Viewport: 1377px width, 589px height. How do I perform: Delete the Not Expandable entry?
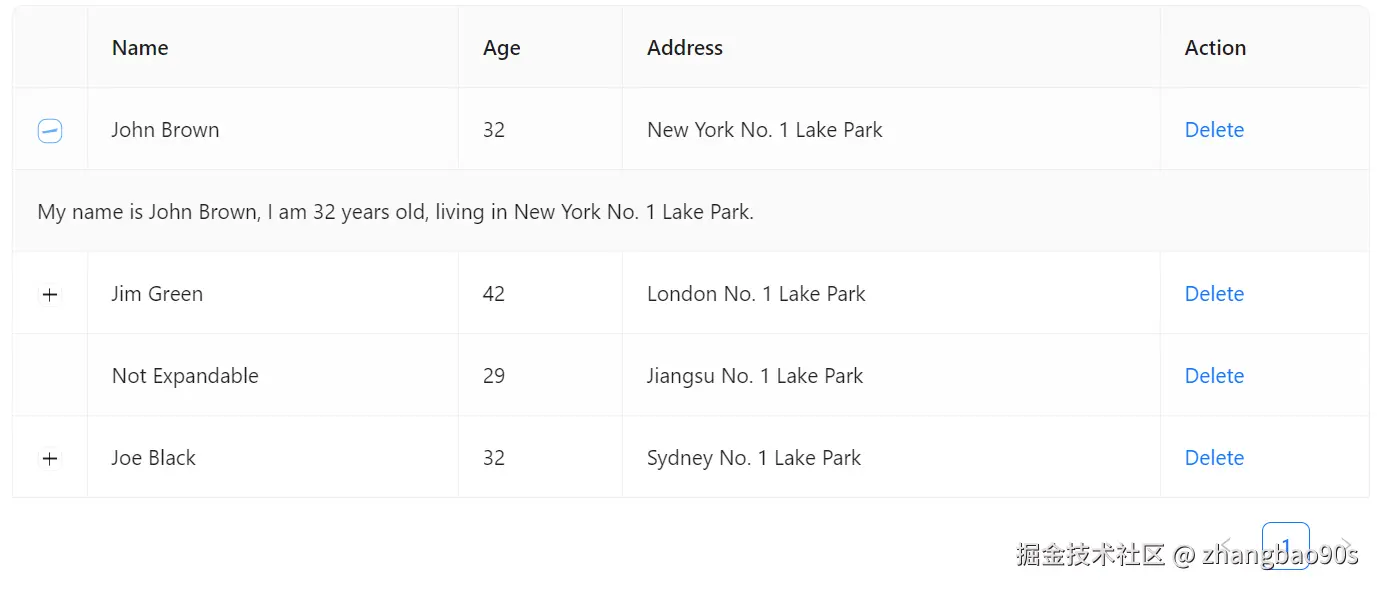click(x=1214, y=376)
